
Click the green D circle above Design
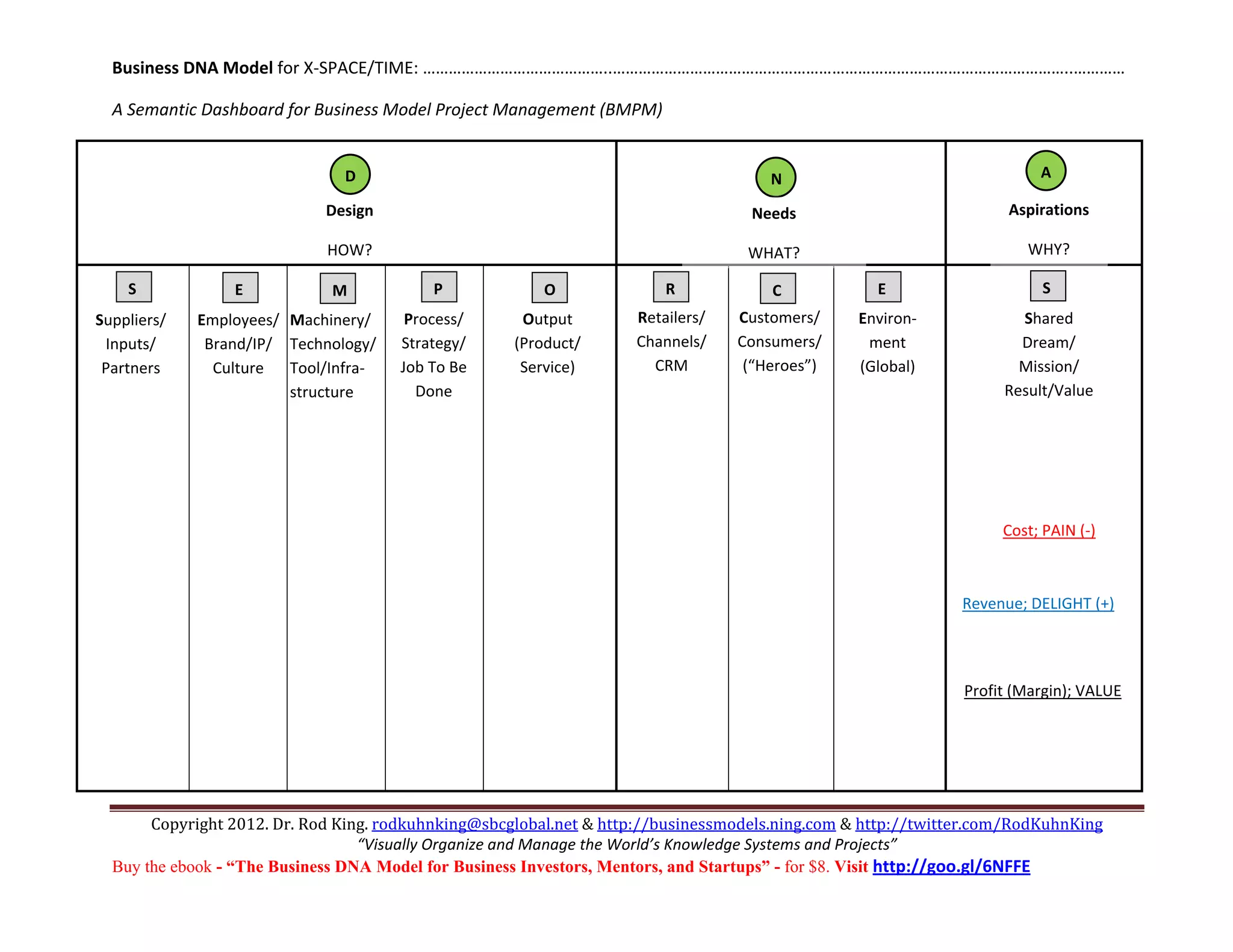pos(350,175)
